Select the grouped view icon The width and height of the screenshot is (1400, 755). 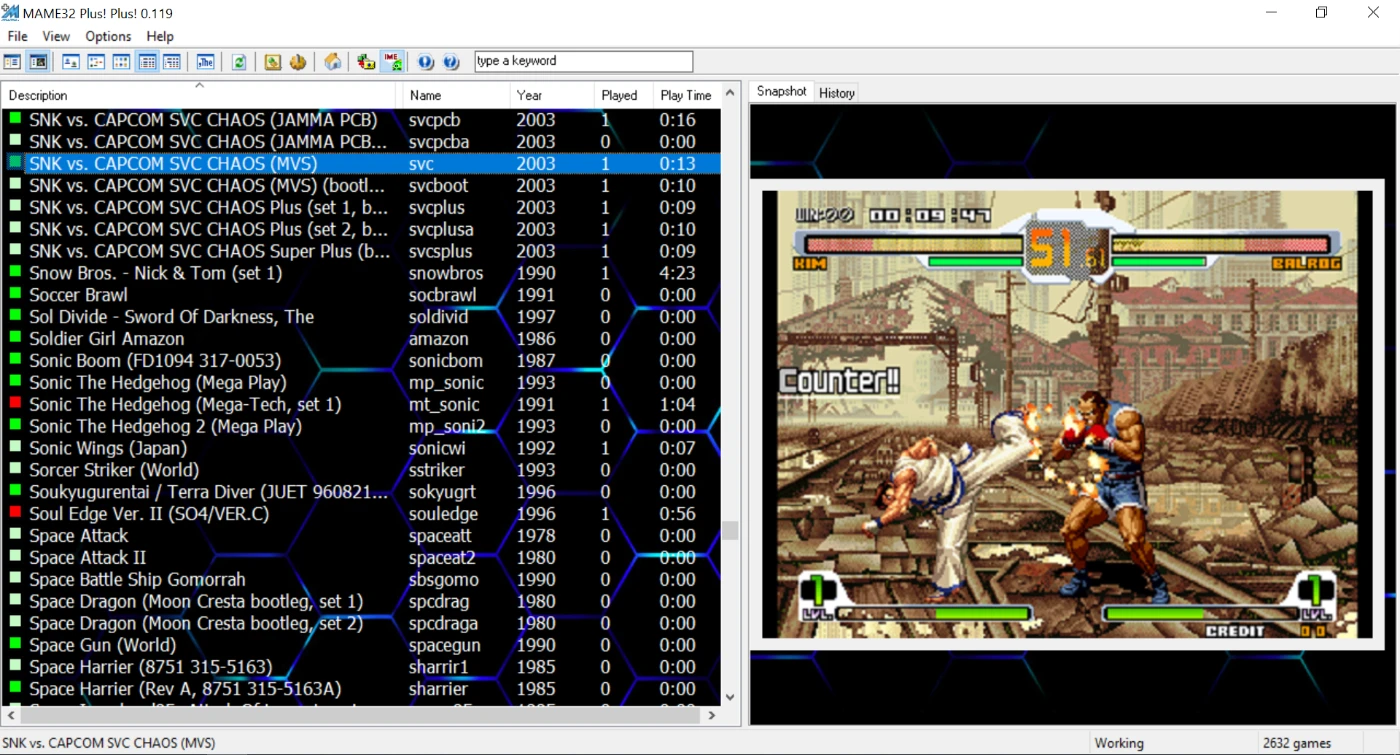coord(172,62)
